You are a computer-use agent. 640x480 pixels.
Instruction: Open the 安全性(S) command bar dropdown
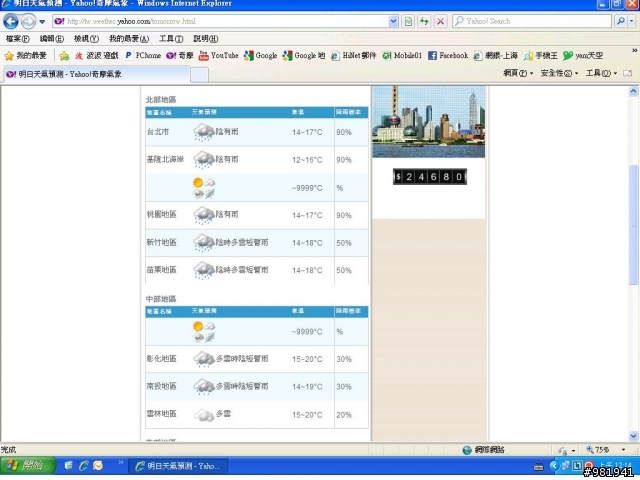[559, 73]
